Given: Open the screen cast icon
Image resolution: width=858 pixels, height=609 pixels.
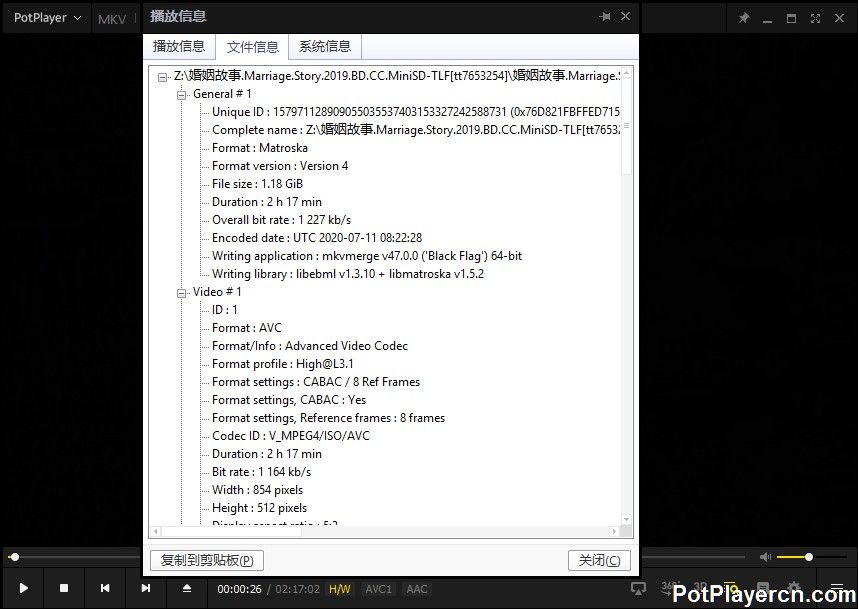Looking at the screenshot, I should click(638, 589).
